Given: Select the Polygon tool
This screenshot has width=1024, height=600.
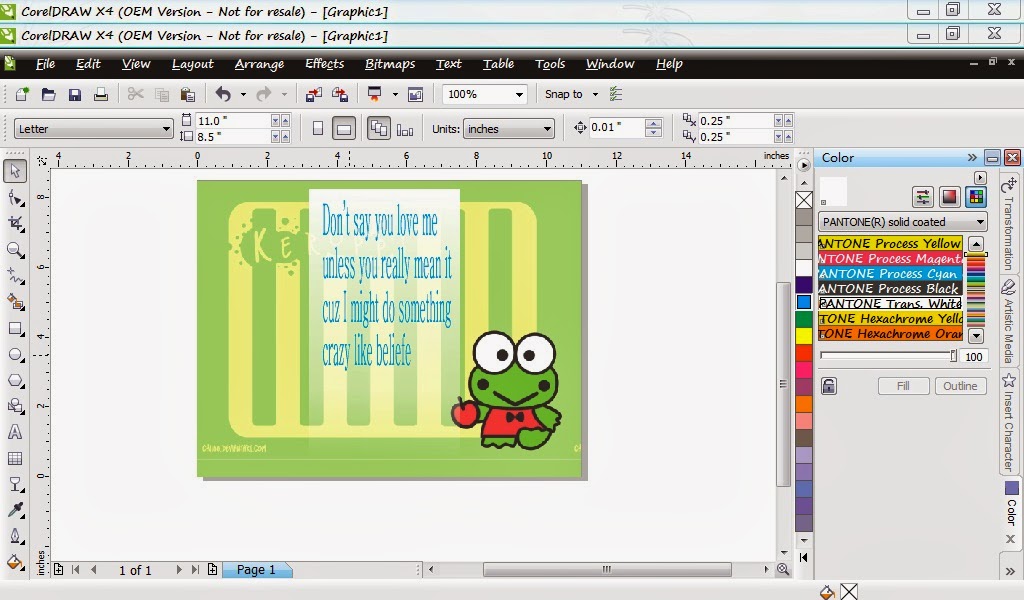Looking at the screenshot, I should coord(15,381).
